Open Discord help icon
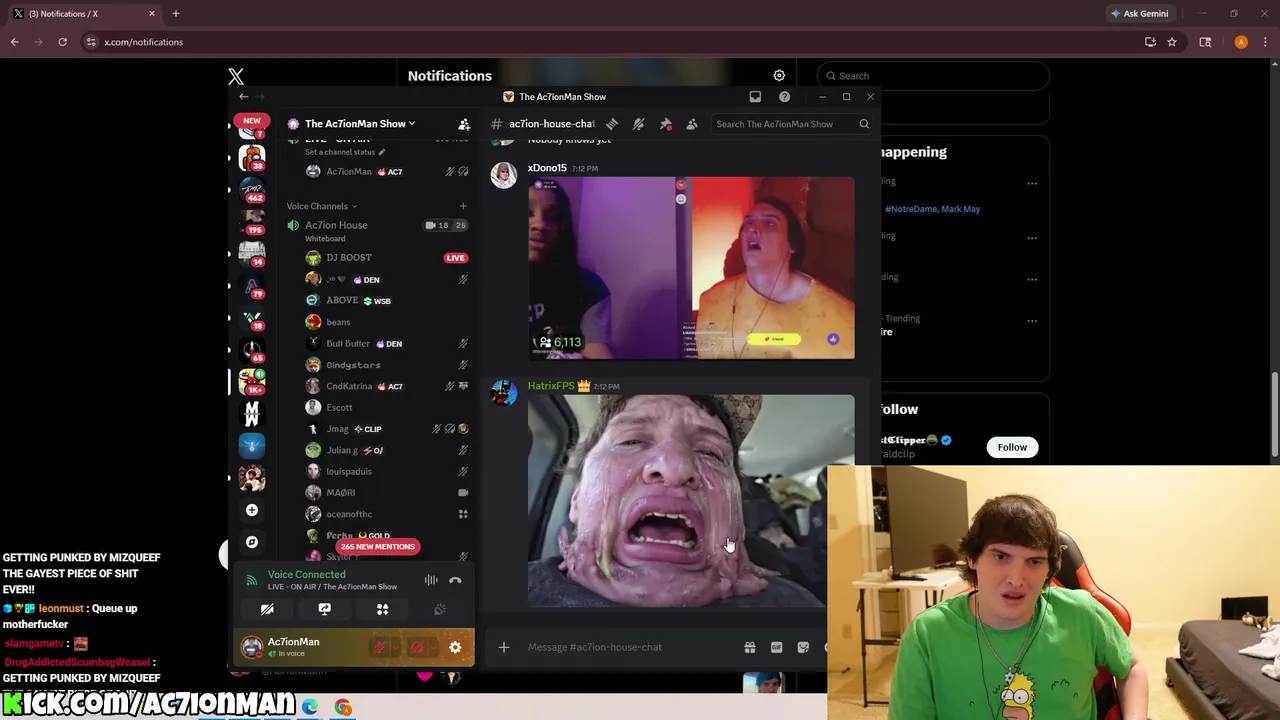 point(784,97)
